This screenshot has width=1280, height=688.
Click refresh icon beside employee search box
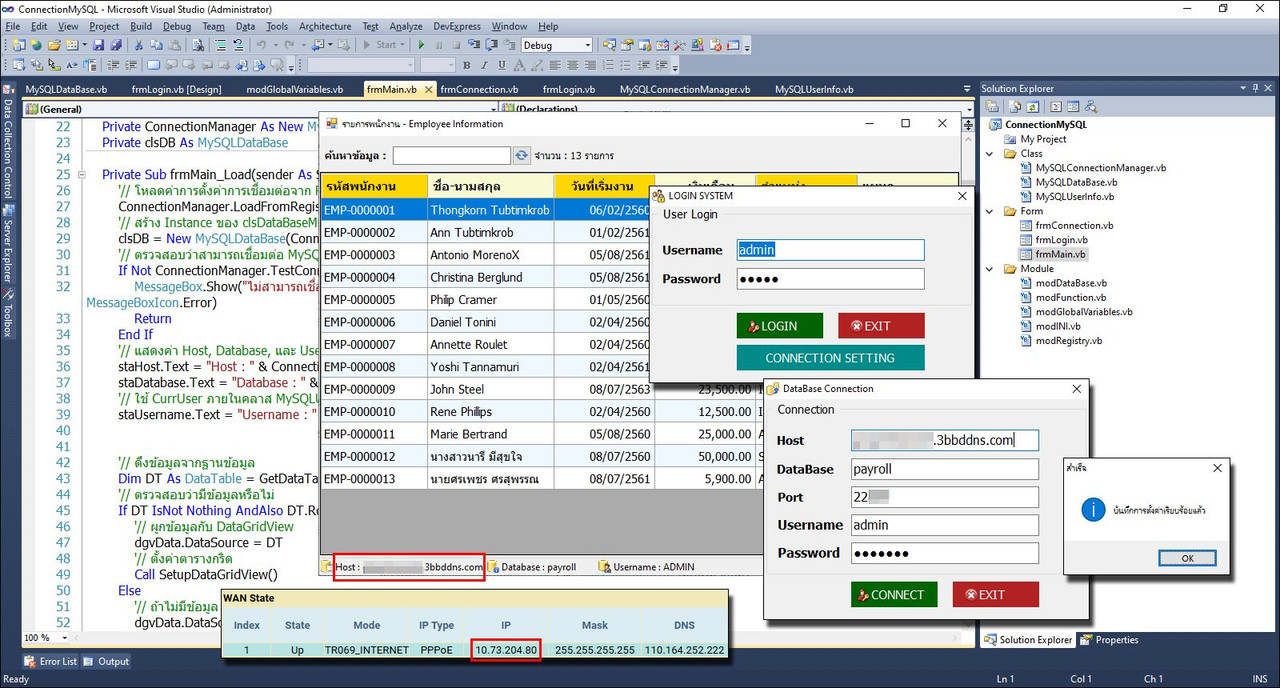coord(521,156)
